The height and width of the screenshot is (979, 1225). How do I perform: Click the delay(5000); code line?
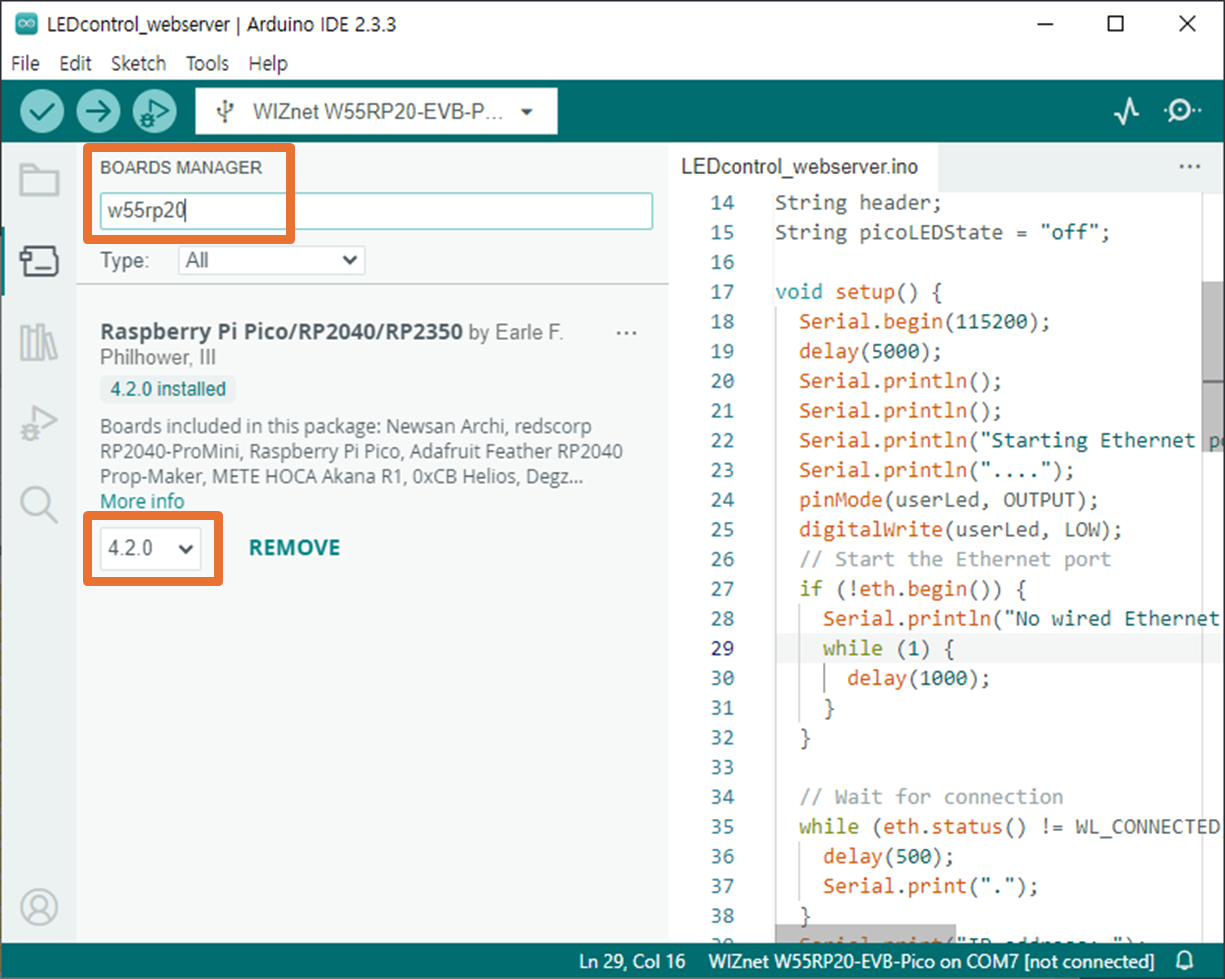pyautogui.click(x=871, y=351)
